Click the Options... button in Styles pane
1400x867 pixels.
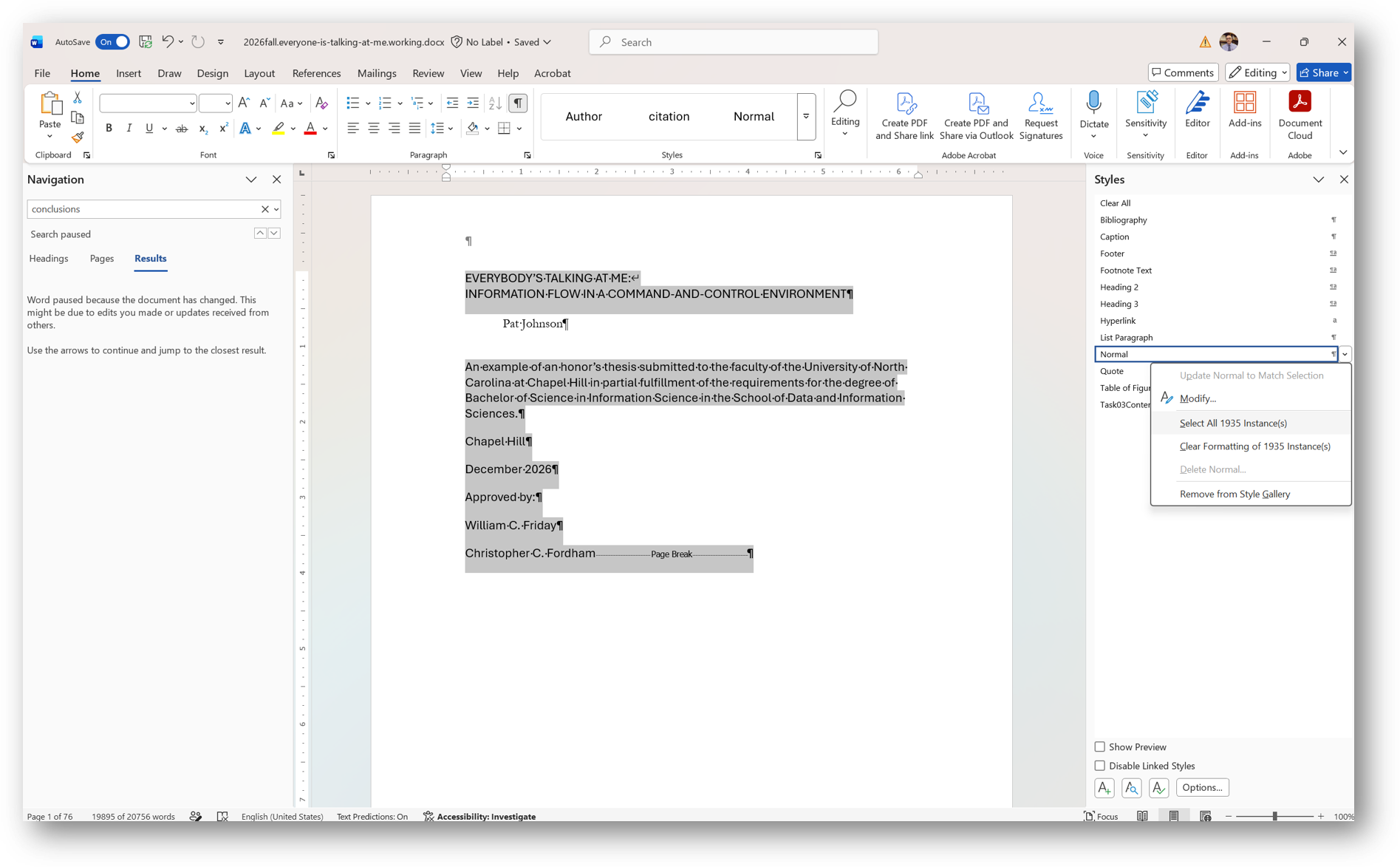(1202, 788)
